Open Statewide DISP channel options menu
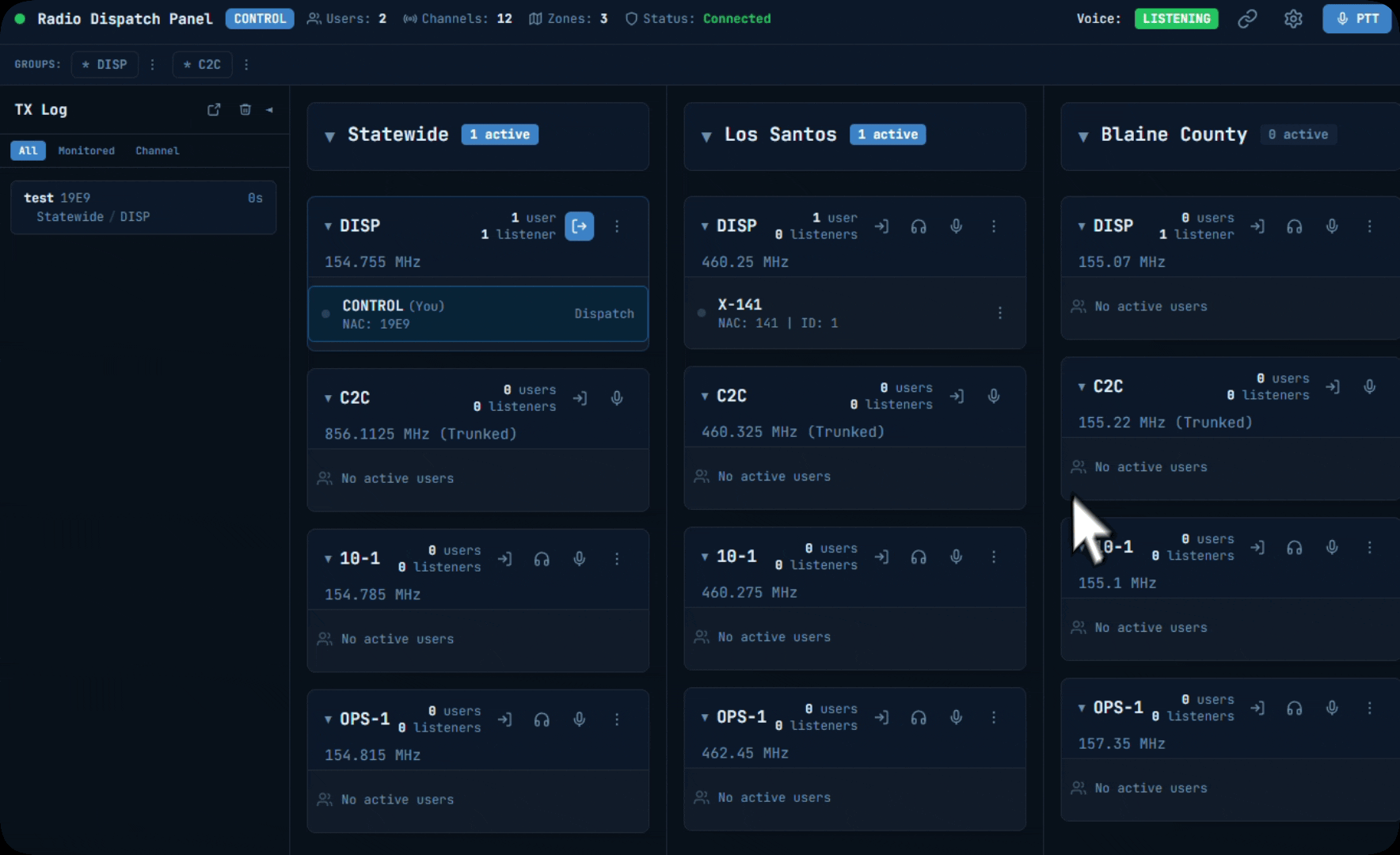The height and width of the screenshot is (855, 1400). (x=617, y=226)
